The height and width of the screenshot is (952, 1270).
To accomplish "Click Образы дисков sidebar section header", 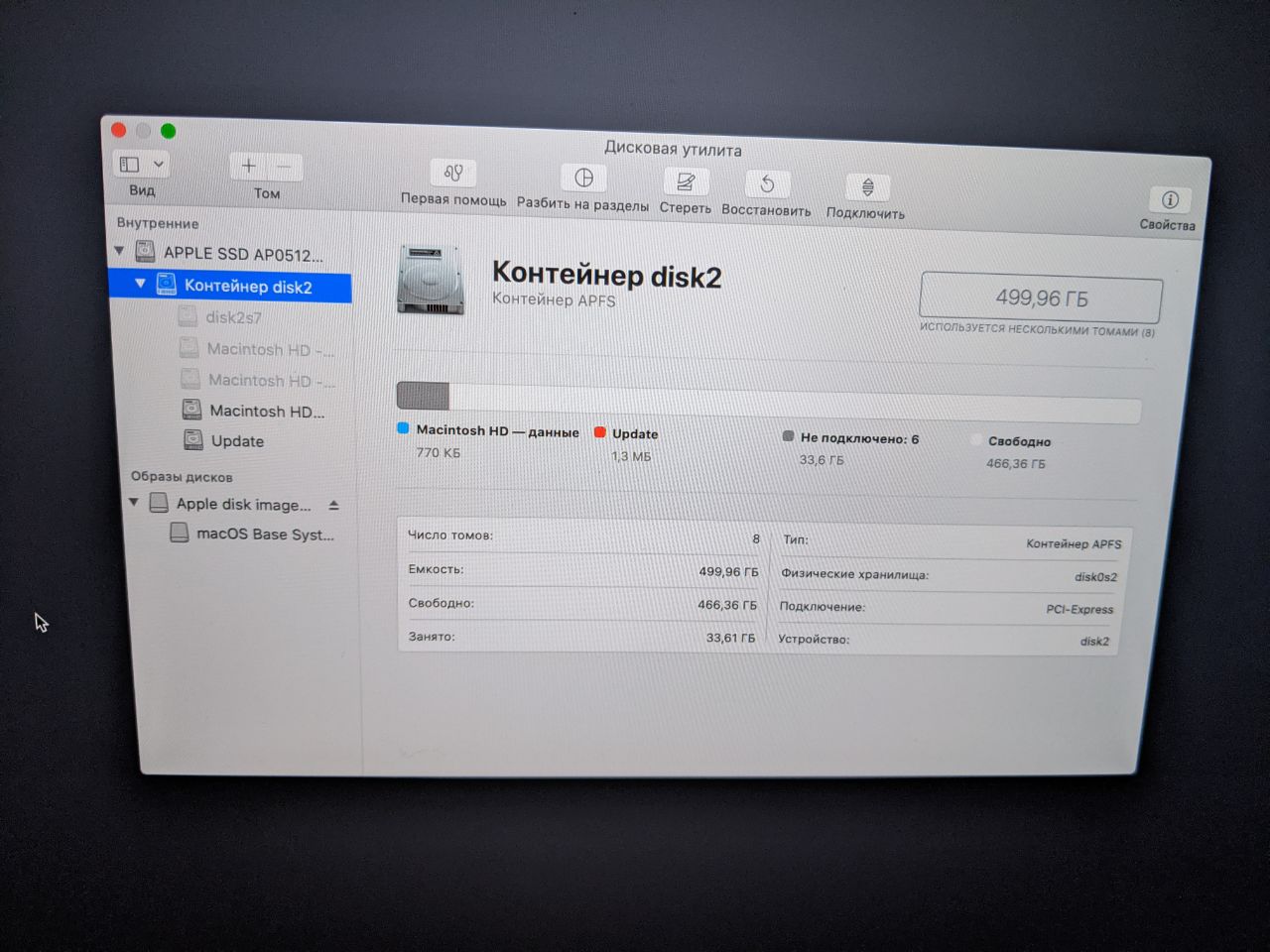I will (x=182, y=477).
